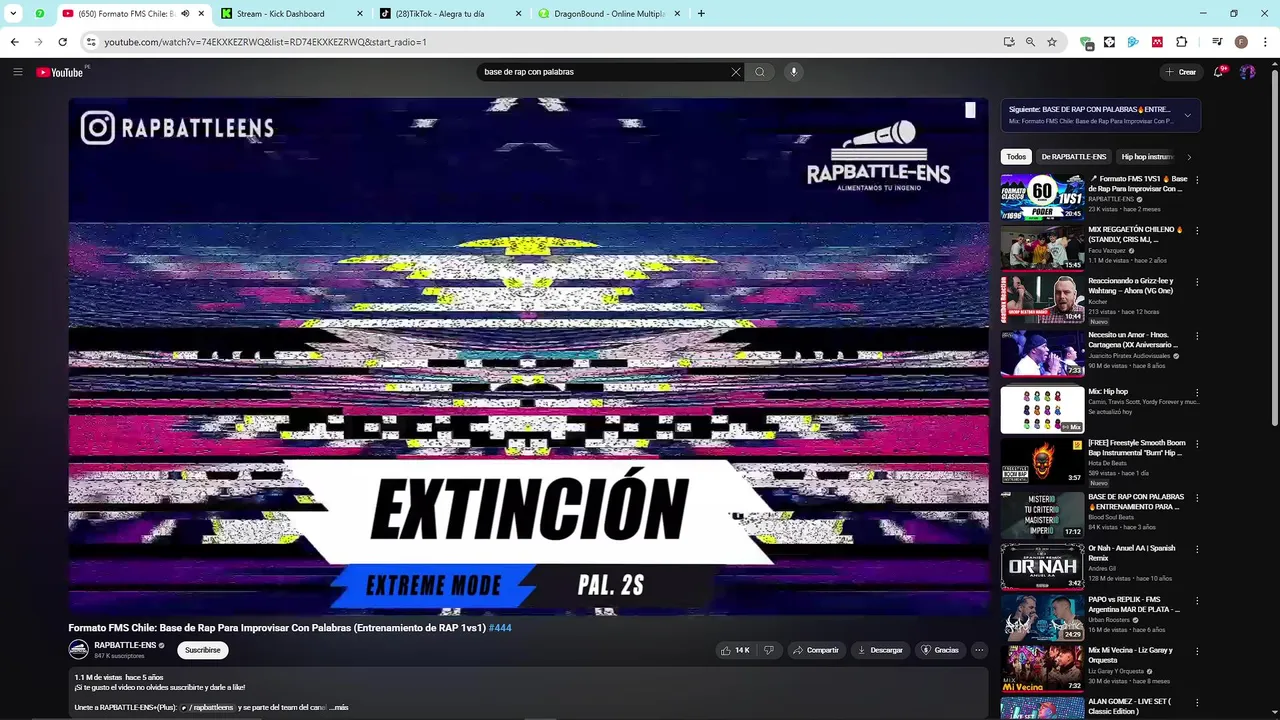Viewport: 1280px width, 720px height.
Task: Select the De RAPBATTLE-ENS chip
Action: pos(1073,157)
